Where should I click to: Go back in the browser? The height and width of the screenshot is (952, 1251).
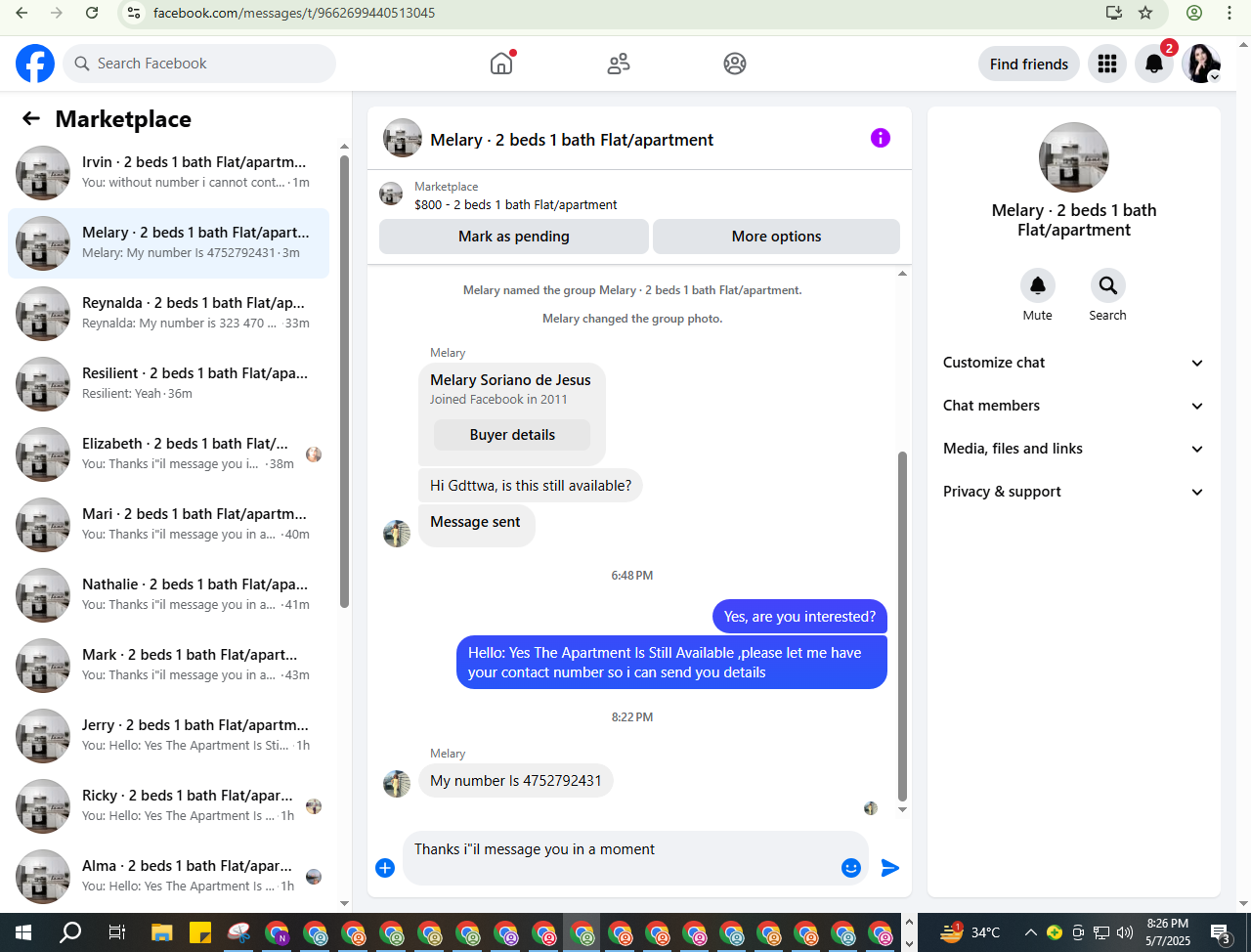click(x=22, y=13)
